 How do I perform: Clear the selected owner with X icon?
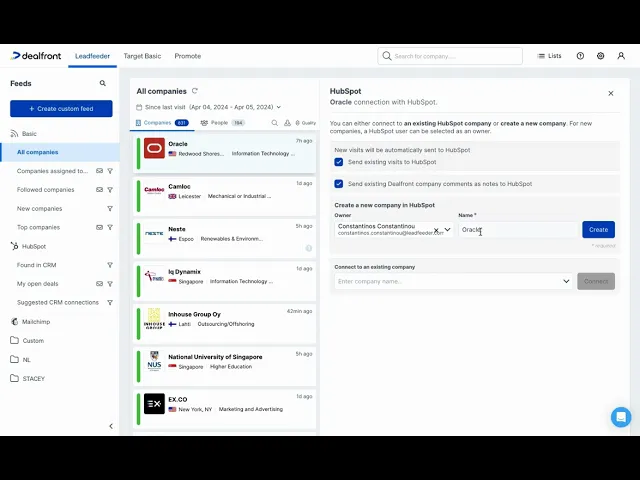436,230
